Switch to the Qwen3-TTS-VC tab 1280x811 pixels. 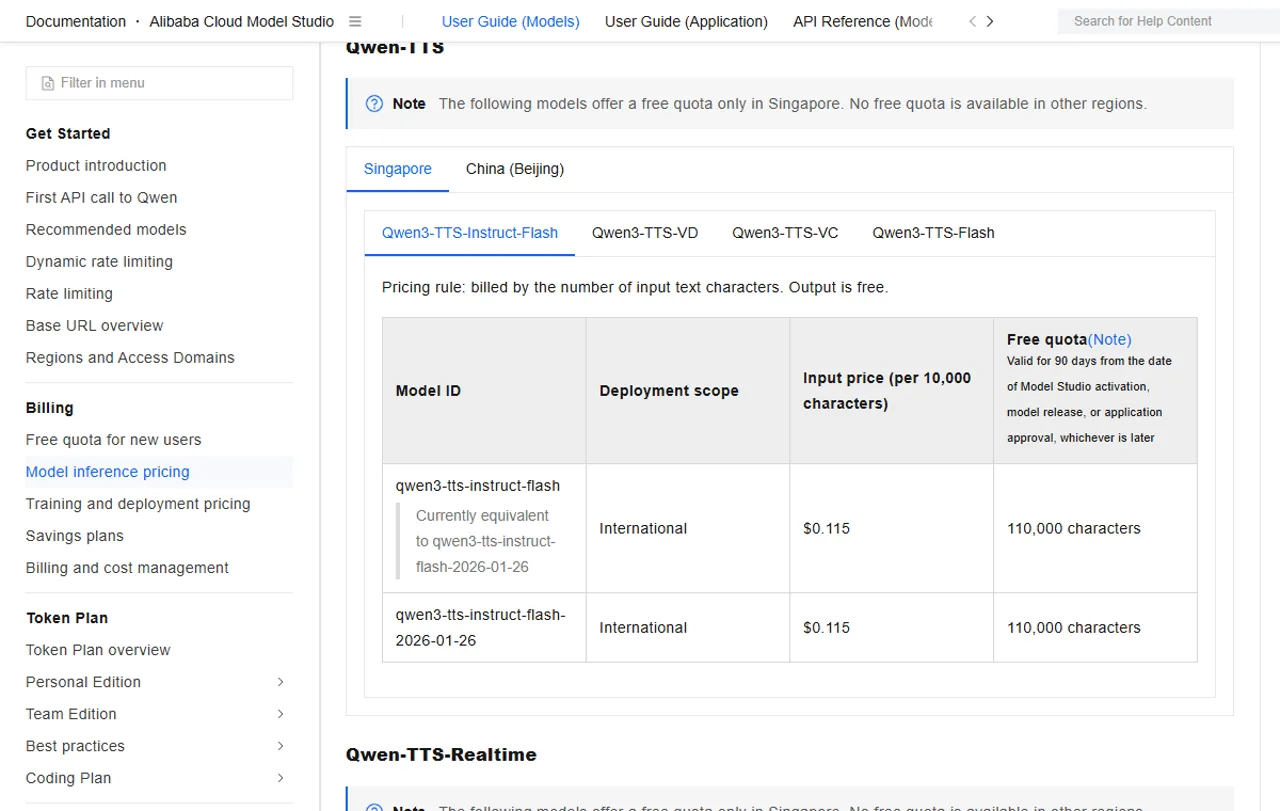coord(785,233)
